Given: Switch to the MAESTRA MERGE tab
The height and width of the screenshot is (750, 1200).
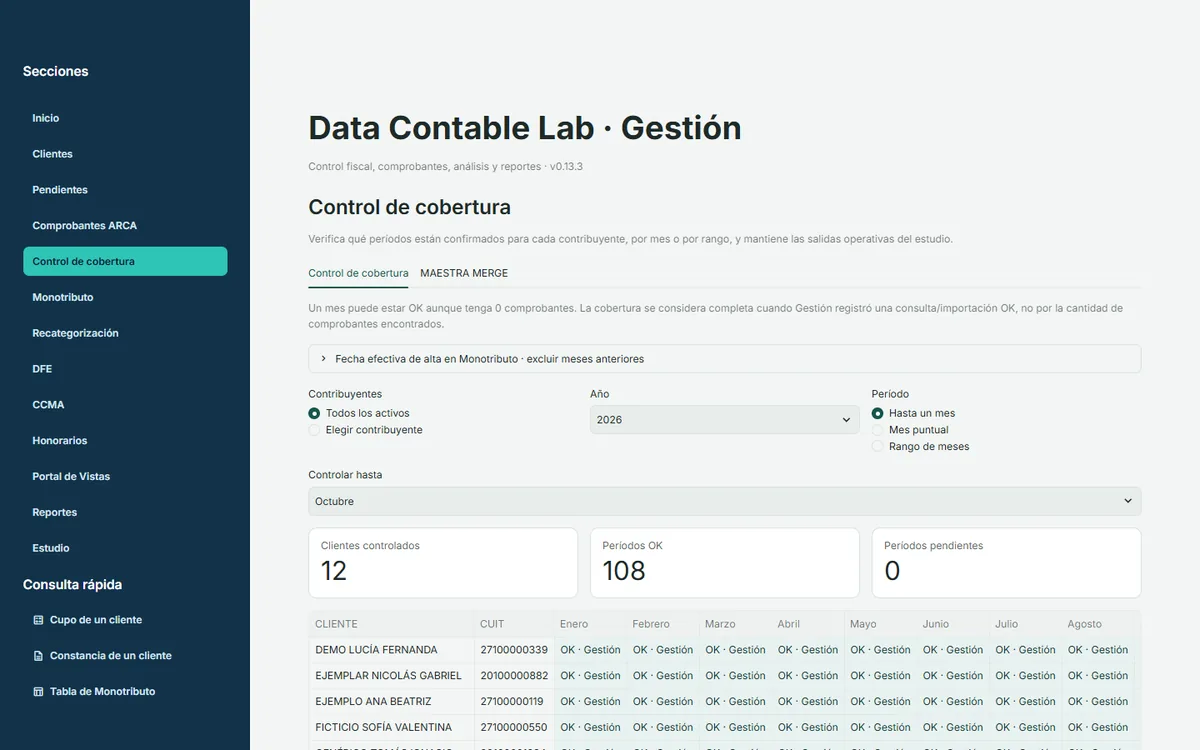Looking at the screenshot, I should pos(464,273).
